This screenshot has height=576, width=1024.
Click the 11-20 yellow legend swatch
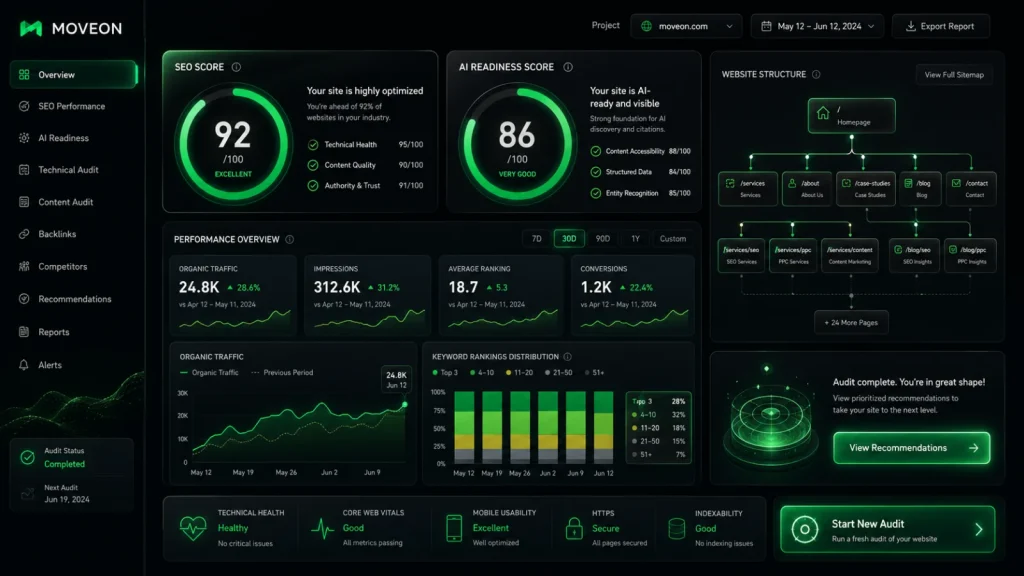(509, 372)
